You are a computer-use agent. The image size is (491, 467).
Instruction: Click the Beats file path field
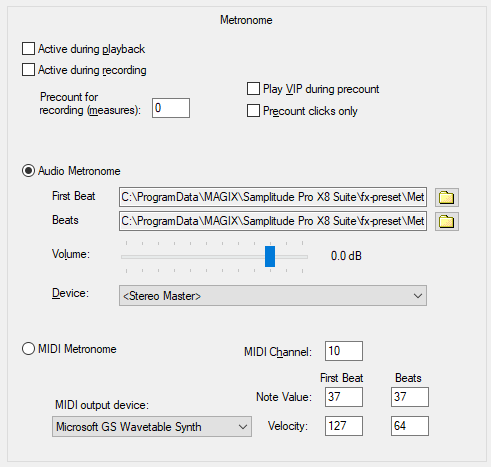[273, 221]
